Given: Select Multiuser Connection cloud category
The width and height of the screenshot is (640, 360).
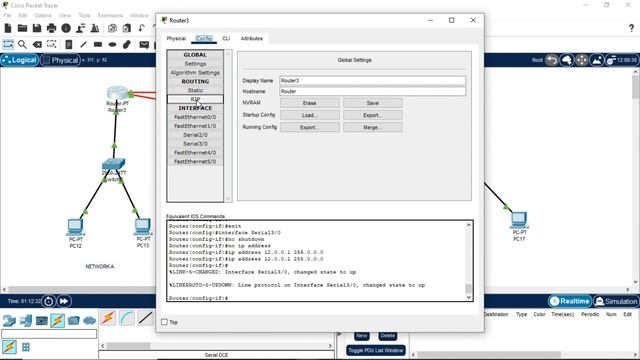Looking at the screenshot, I should pyautogui.click(x=89, y=320).
